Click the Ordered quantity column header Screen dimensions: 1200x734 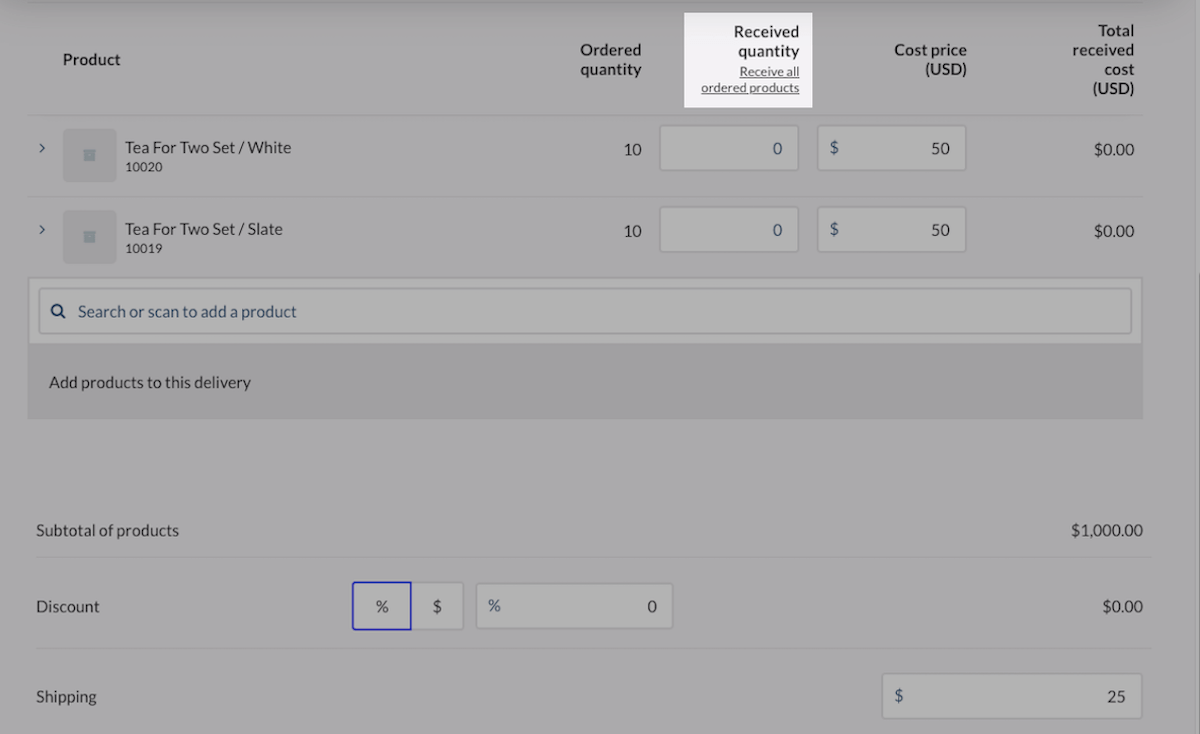pyautogui.click(x=611, y=59)
